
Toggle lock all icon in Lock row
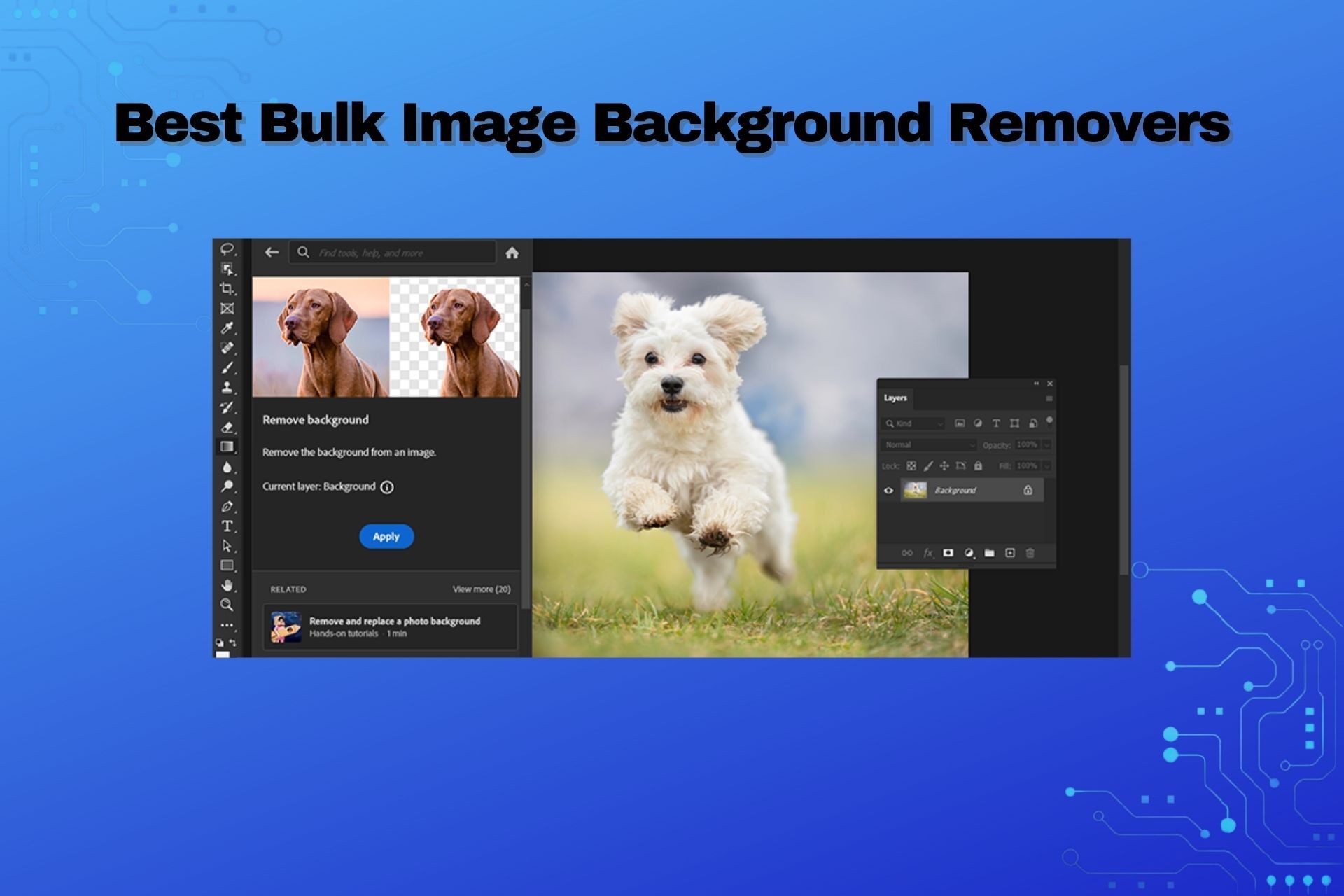click(978, 465)
